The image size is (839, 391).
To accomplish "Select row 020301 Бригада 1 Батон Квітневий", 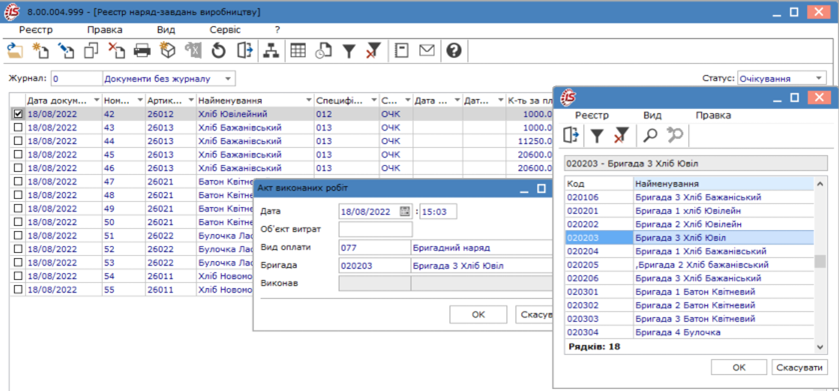I will (690, 292).
